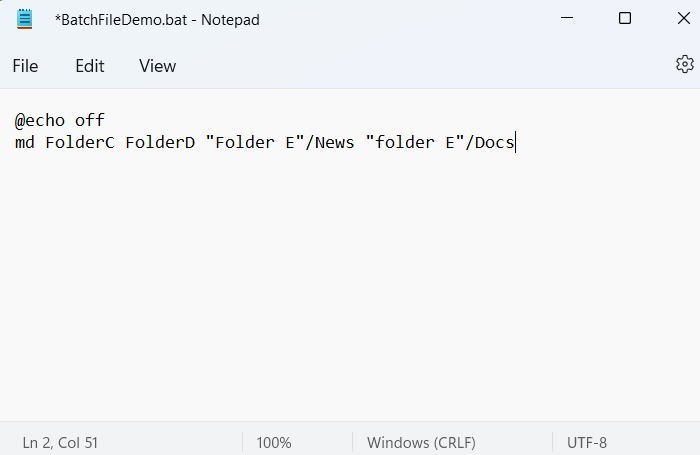Open Notepad settings gear icon
700x455 pixels.
pos(684,64)
